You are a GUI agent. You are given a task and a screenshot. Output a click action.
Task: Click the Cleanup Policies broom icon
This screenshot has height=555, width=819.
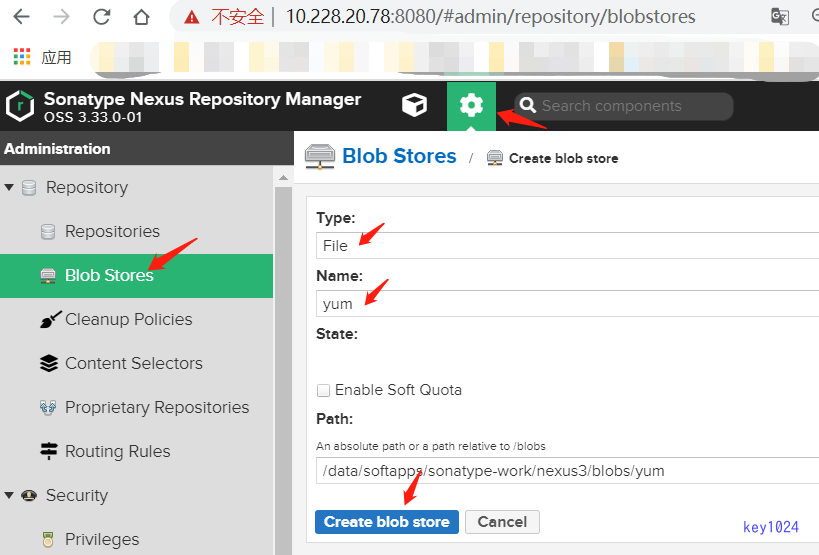pyautogui.click(x=50, y=319)
